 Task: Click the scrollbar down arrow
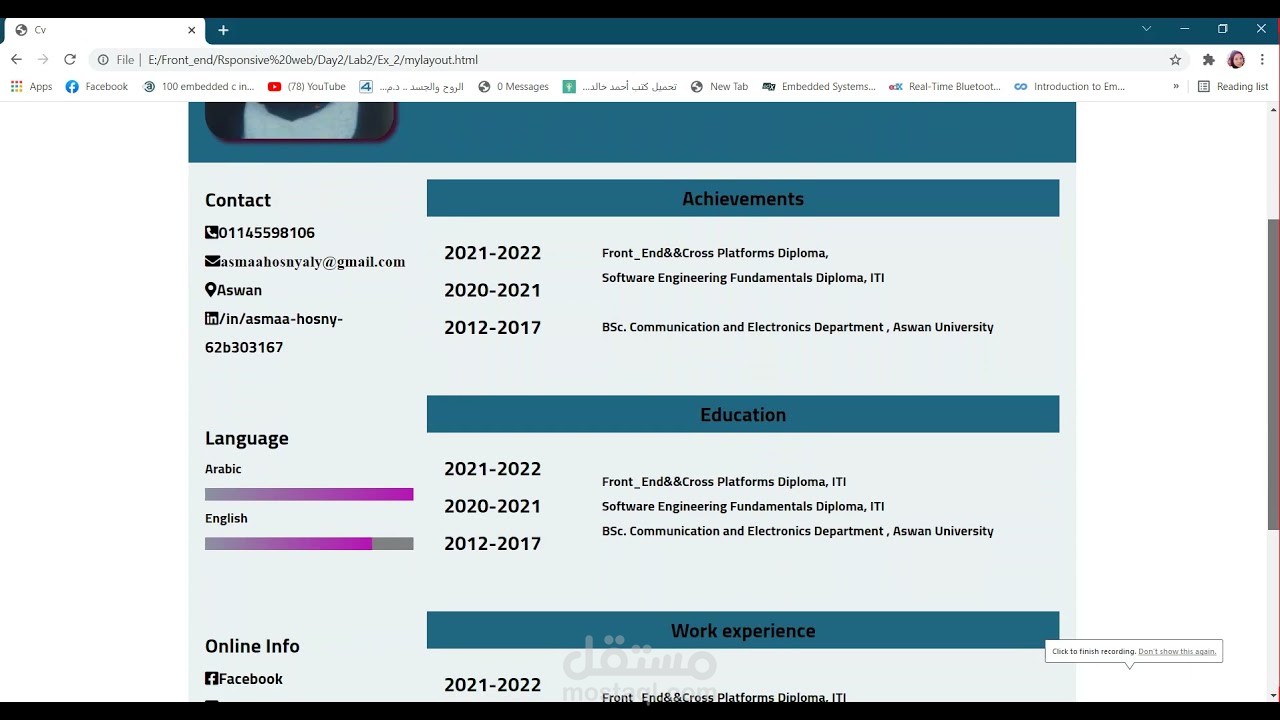click(1273, 695)
